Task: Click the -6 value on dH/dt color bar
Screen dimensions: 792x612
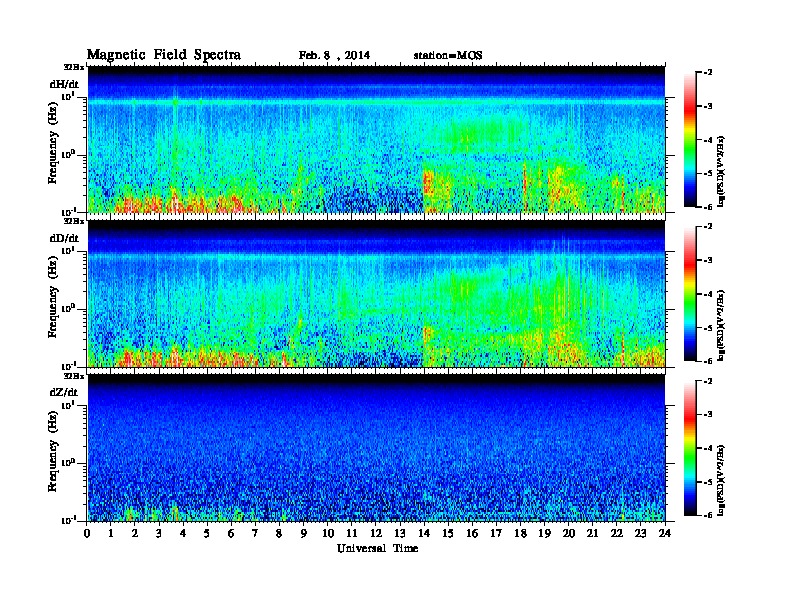Action: [x=708, y=207]
